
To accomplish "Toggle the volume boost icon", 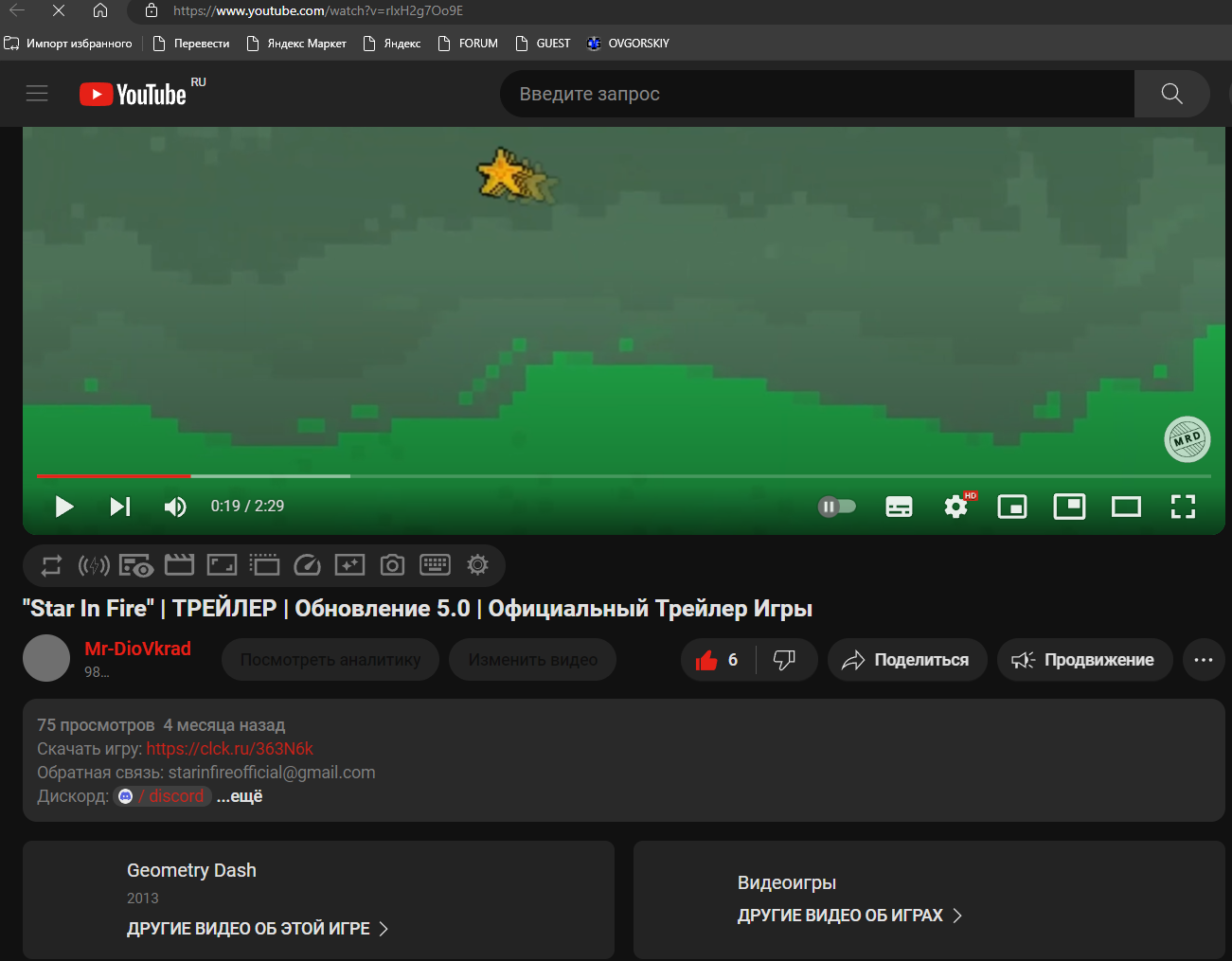I will point(94,565).
